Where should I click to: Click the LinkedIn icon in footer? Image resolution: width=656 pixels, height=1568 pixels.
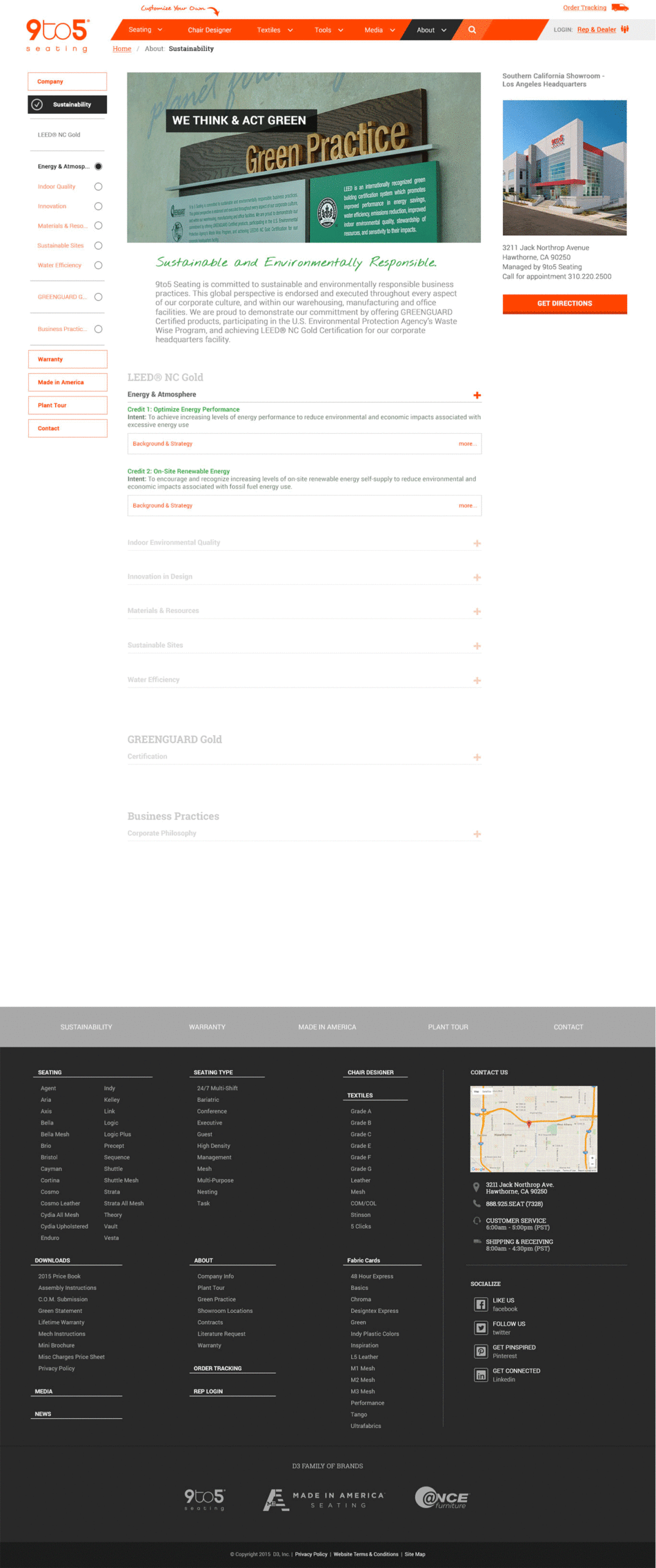click(x=481, y=1374)
